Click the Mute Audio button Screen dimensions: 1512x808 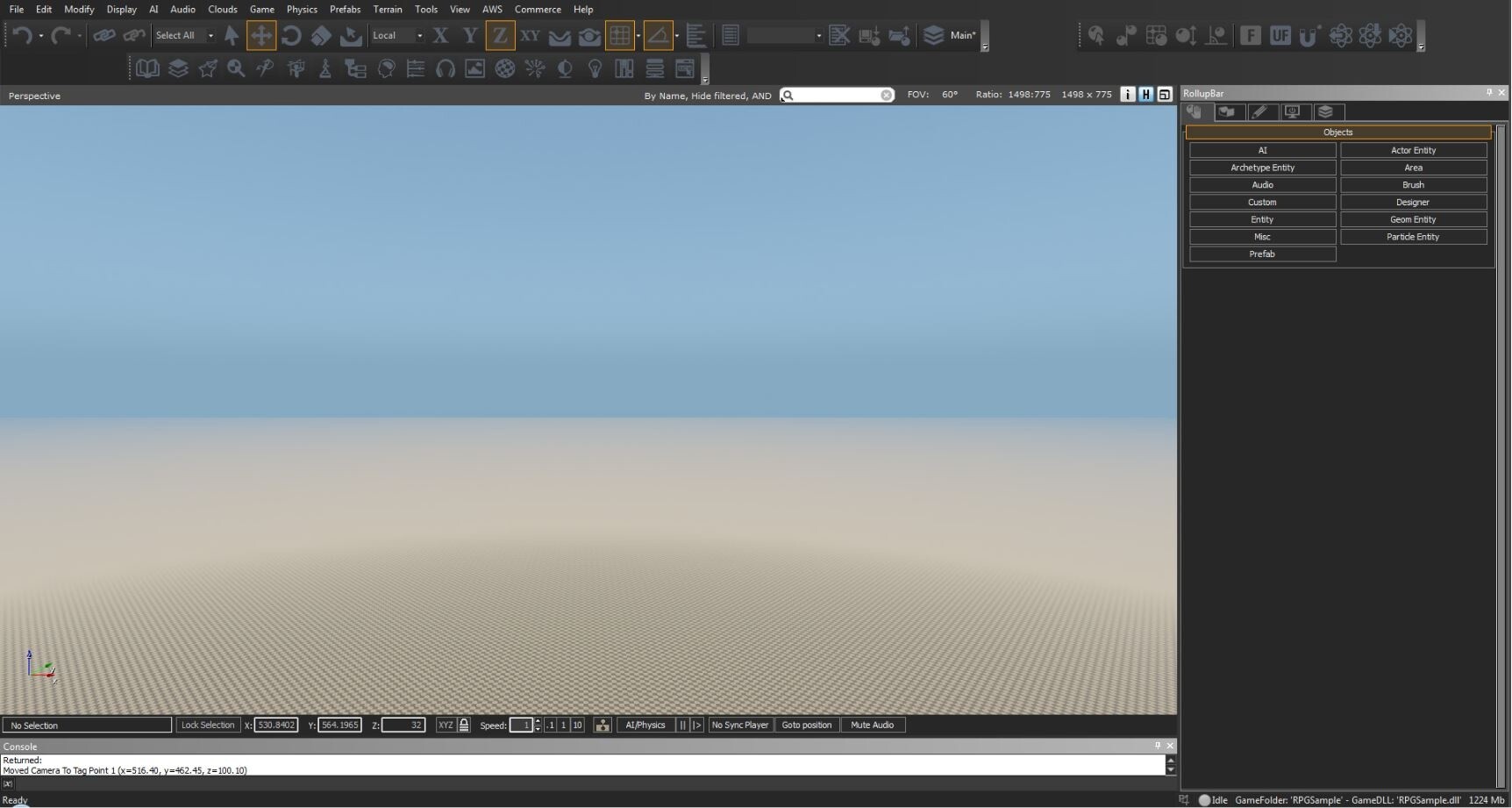(x=872, y=725)
